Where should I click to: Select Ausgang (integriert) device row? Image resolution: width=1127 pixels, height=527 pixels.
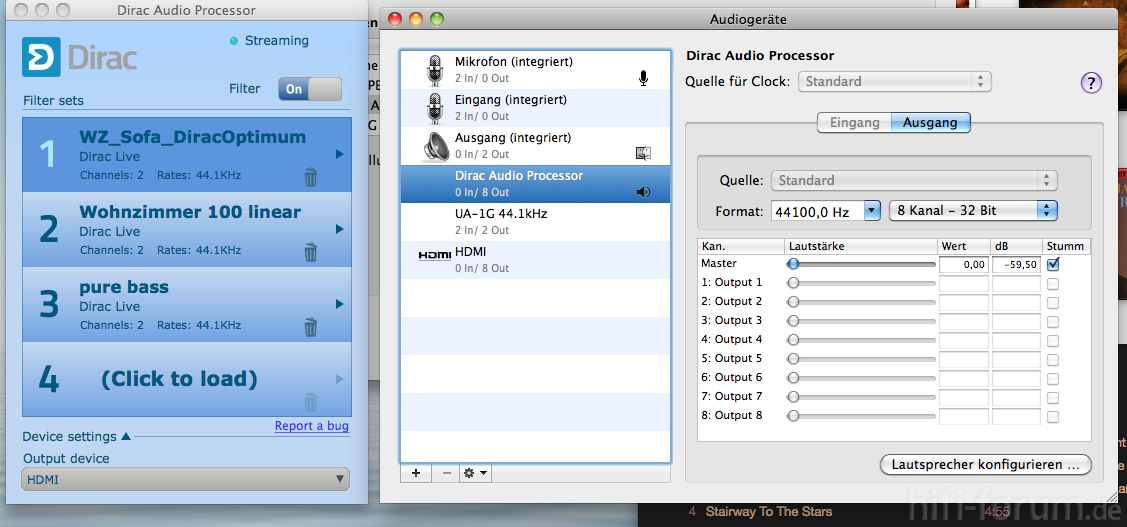pos(535,146)
